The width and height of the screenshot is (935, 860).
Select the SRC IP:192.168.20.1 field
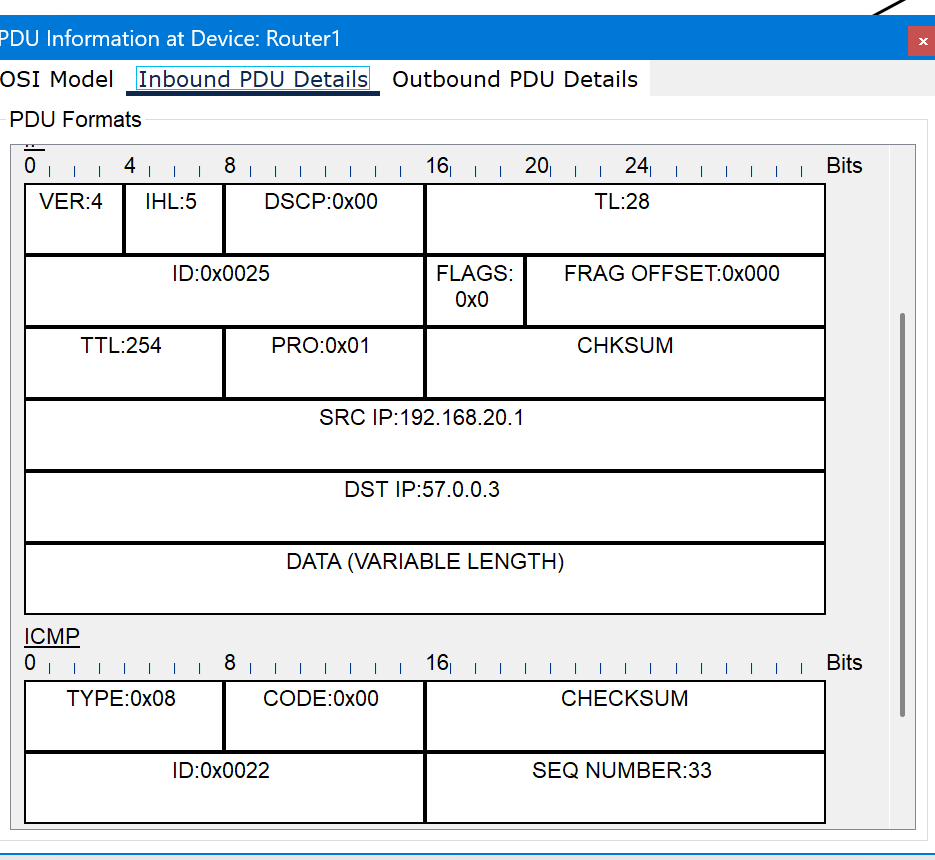[425, 435]
